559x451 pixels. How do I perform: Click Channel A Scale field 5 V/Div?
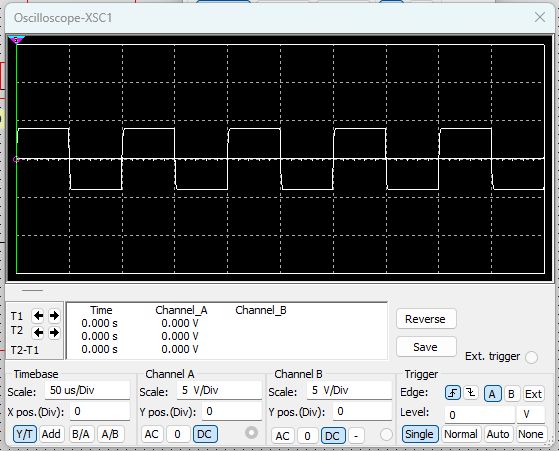219,390
